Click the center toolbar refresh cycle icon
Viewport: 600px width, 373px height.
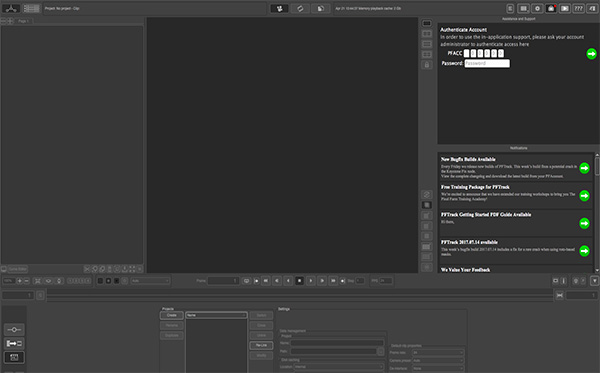[300, 8]
